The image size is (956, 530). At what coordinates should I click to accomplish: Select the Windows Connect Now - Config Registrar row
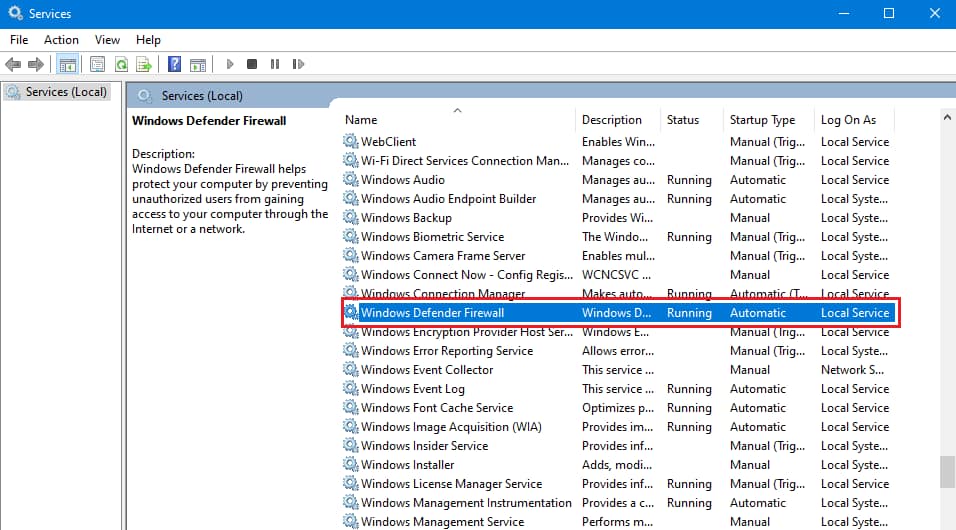pos(618,274)
